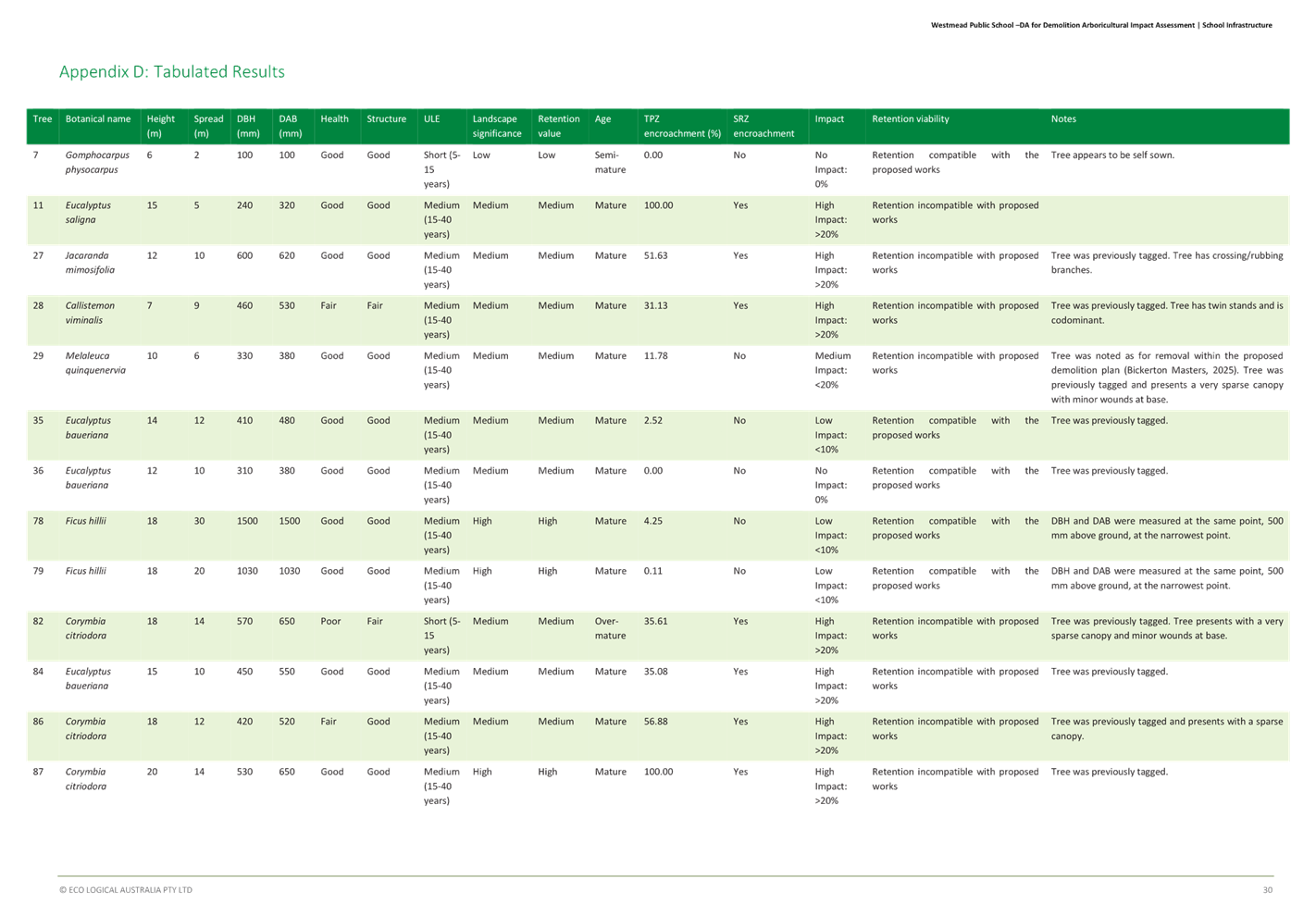Select the Poor health cell for tree 82
1316x916 pixels.
coord(330,622)
